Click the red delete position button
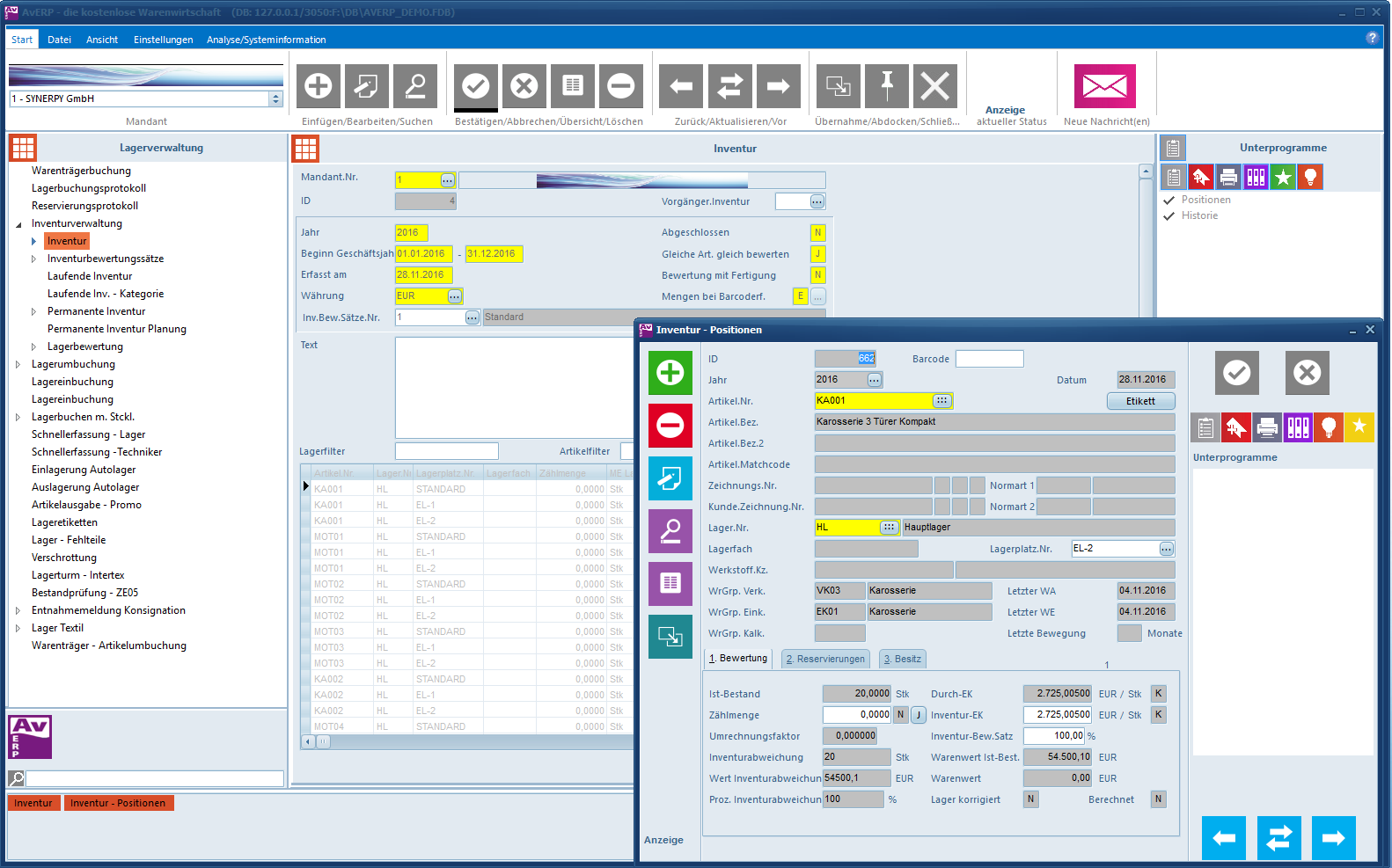 670,426
